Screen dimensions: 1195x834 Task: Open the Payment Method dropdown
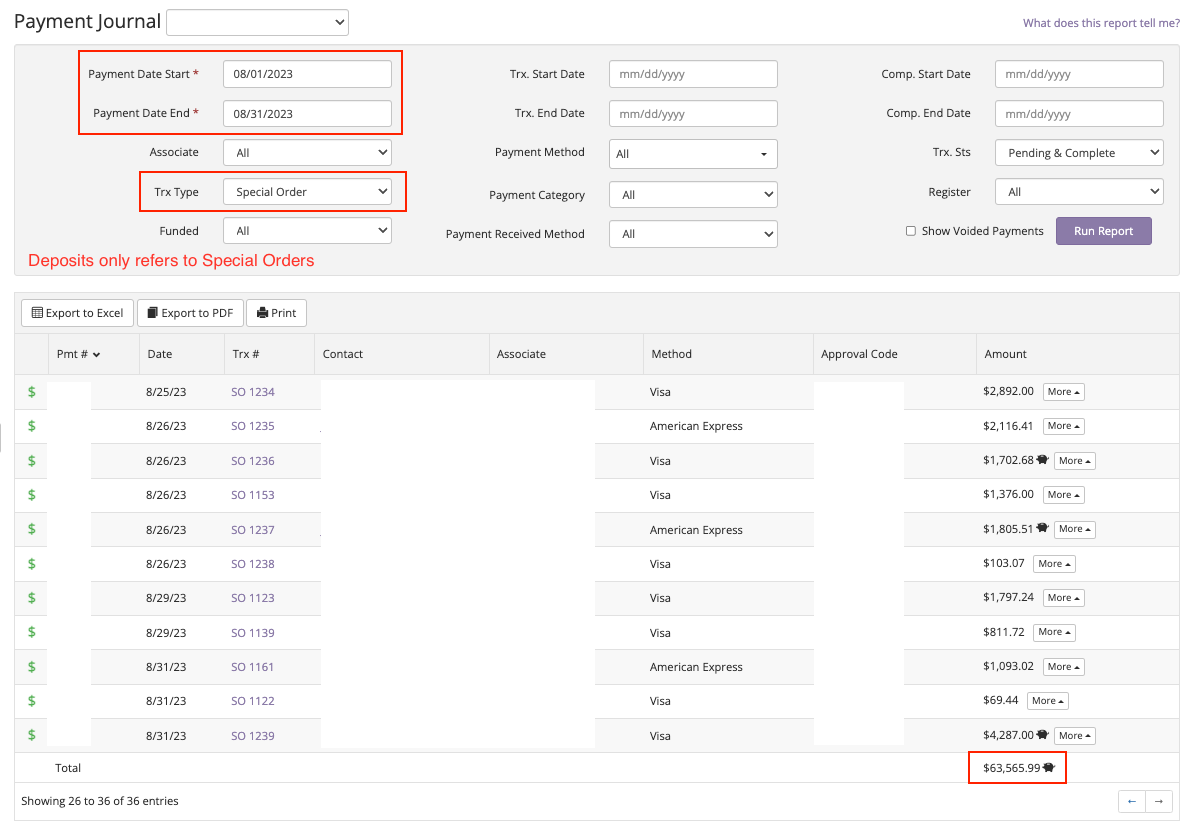(x=693, y=154)
